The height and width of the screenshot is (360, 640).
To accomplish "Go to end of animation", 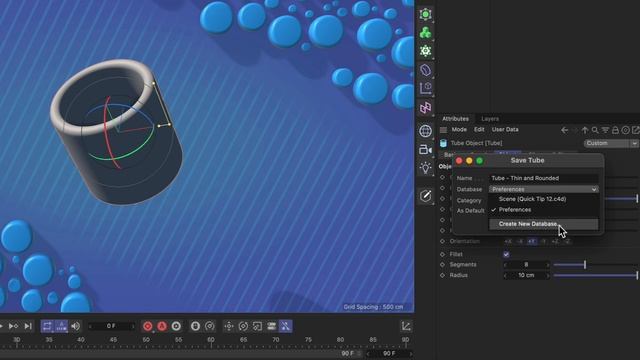I will 28,326.
